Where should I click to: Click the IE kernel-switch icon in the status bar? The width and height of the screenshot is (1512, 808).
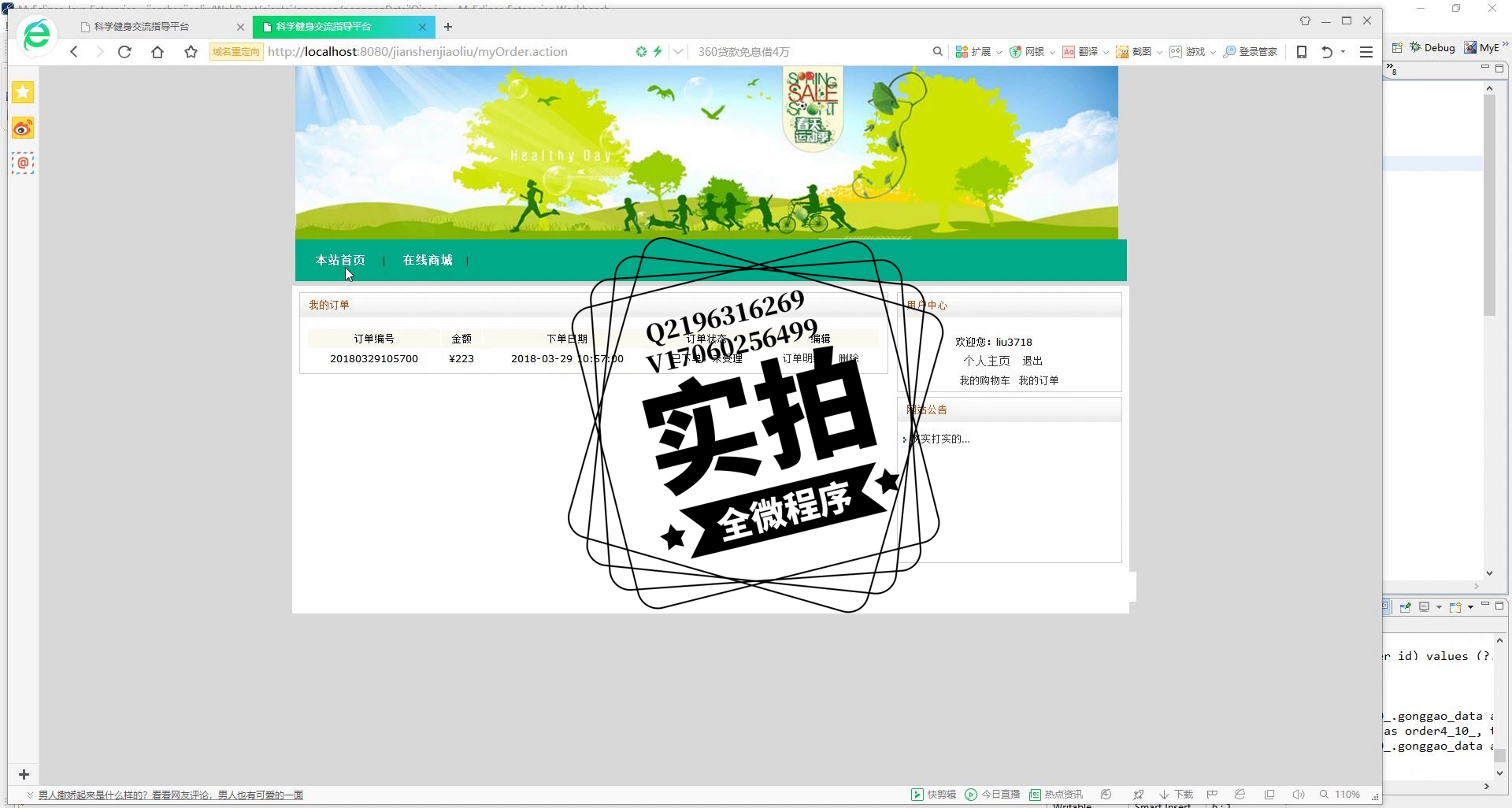[1240, 795]
